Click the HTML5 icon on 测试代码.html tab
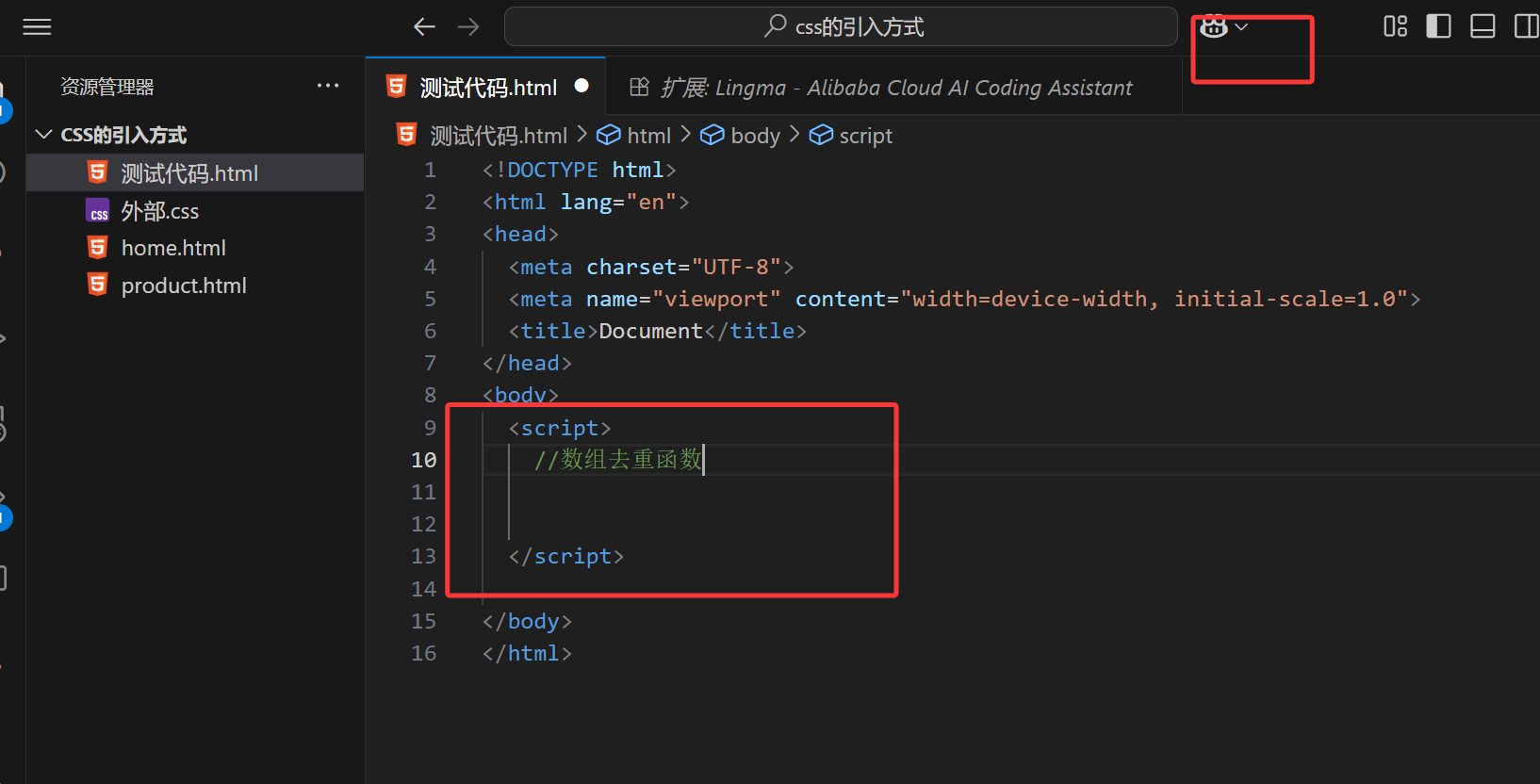 tap(397, 87)
